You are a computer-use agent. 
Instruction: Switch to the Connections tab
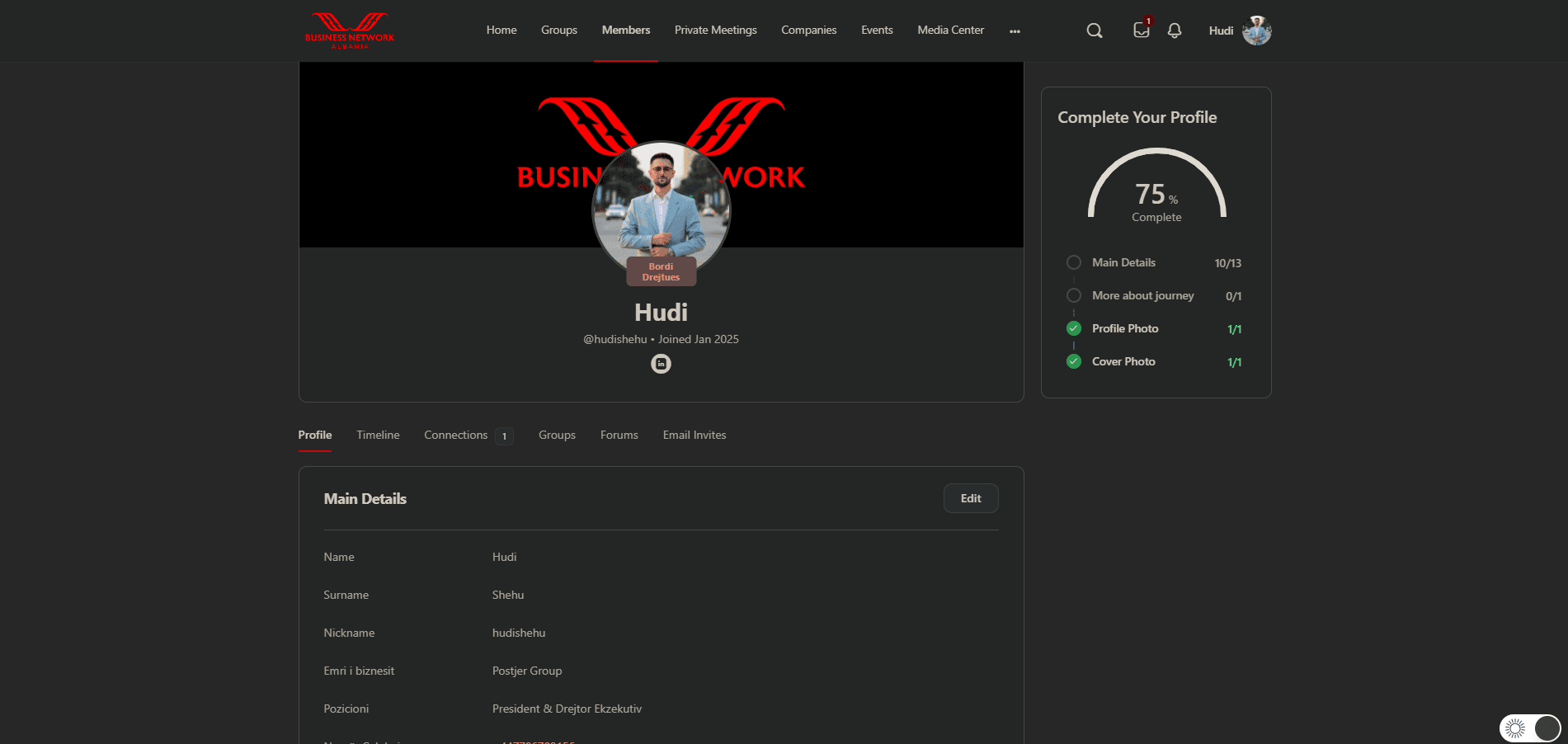(456, 435)
